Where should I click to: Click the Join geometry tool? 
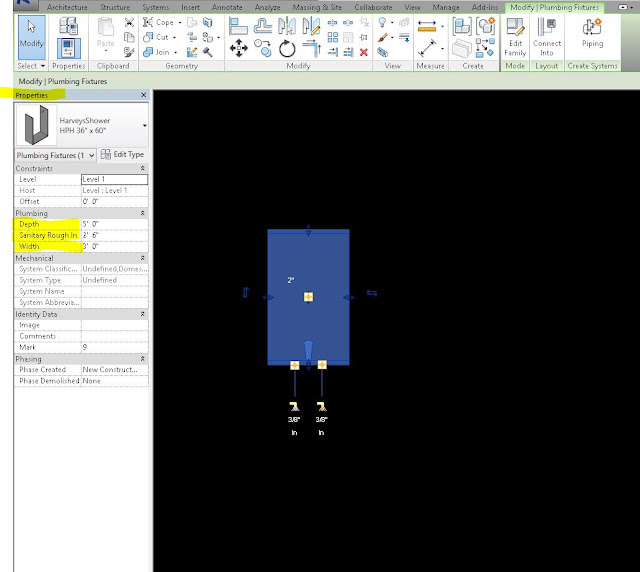pyautogui.click(x=156, y=52)
